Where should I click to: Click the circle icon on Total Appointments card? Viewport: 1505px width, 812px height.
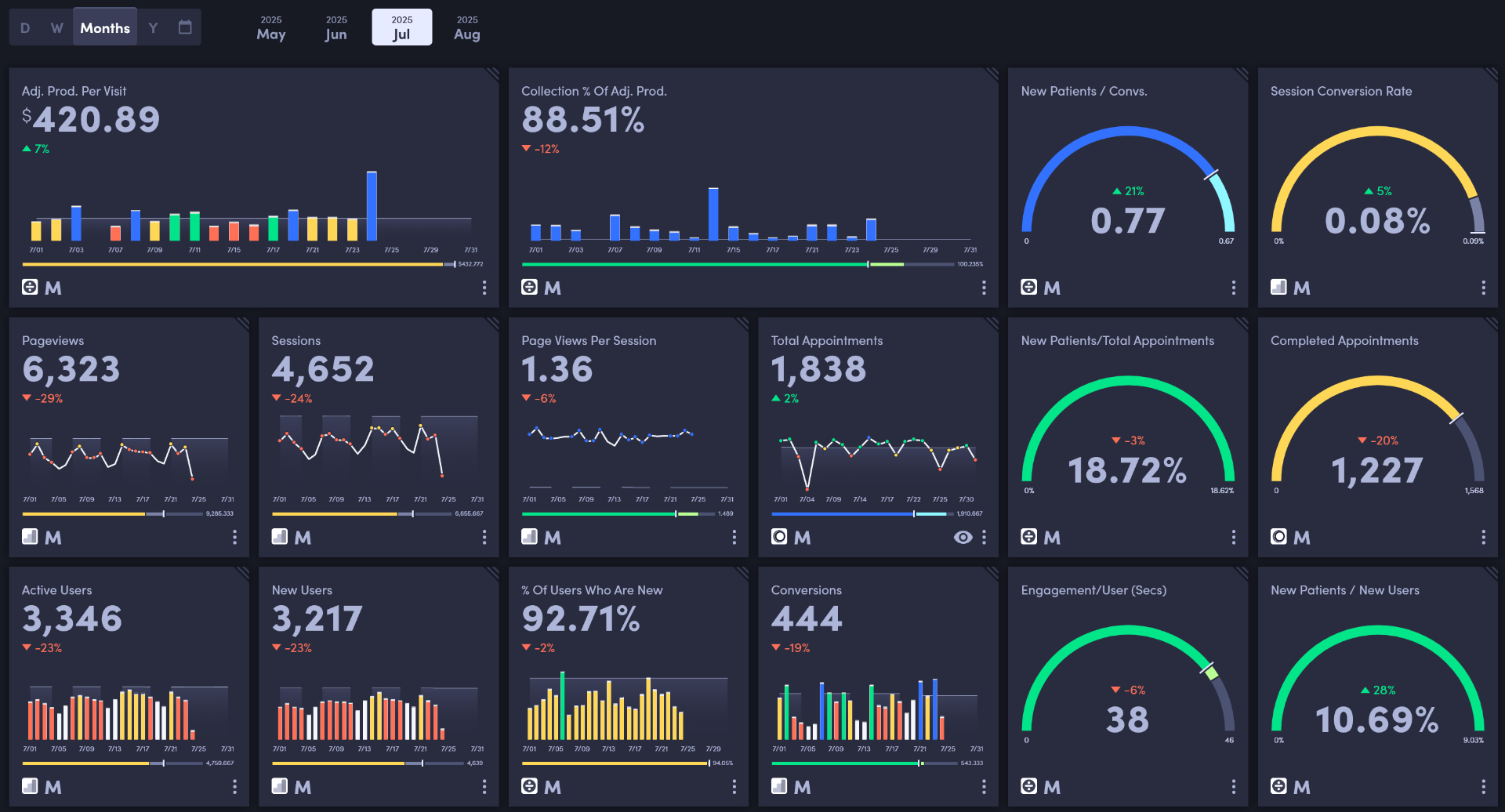779,537
